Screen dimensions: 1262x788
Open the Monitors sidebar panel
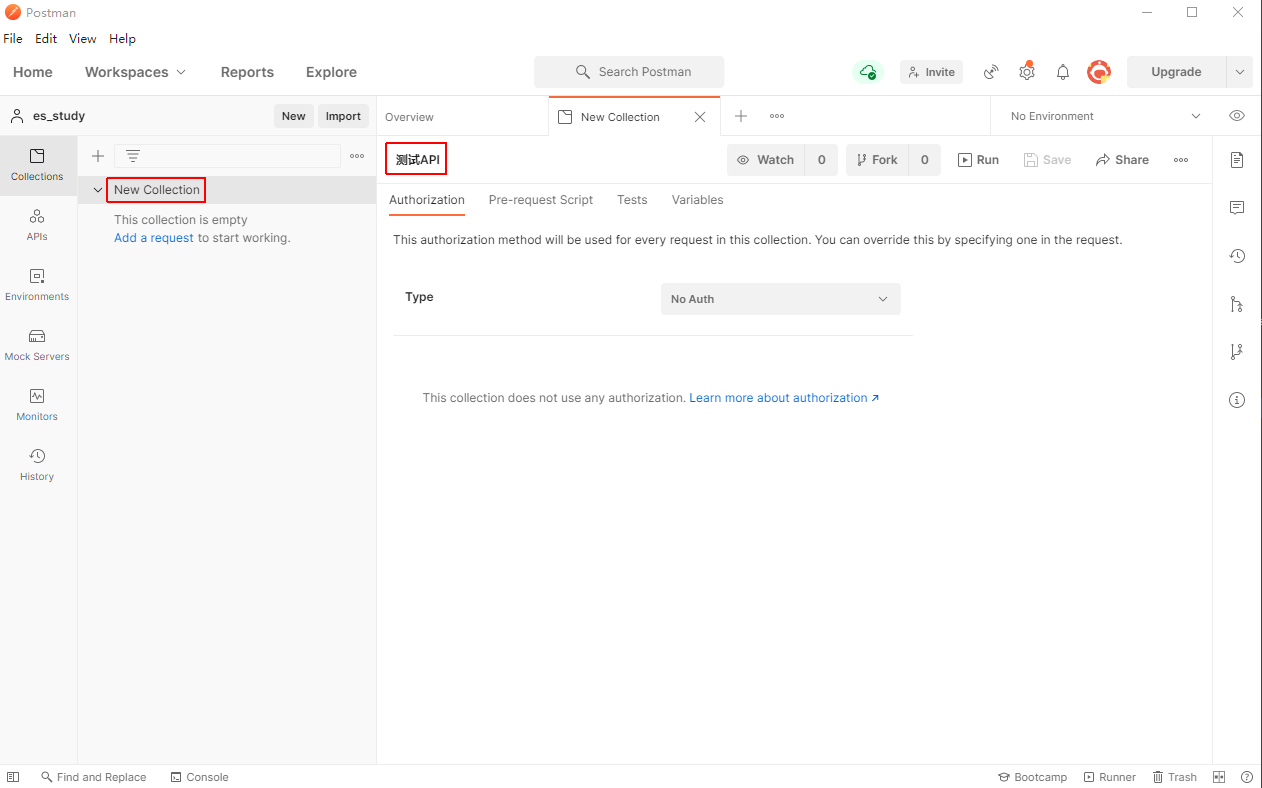pyautogui.click(x=37, y=404)
